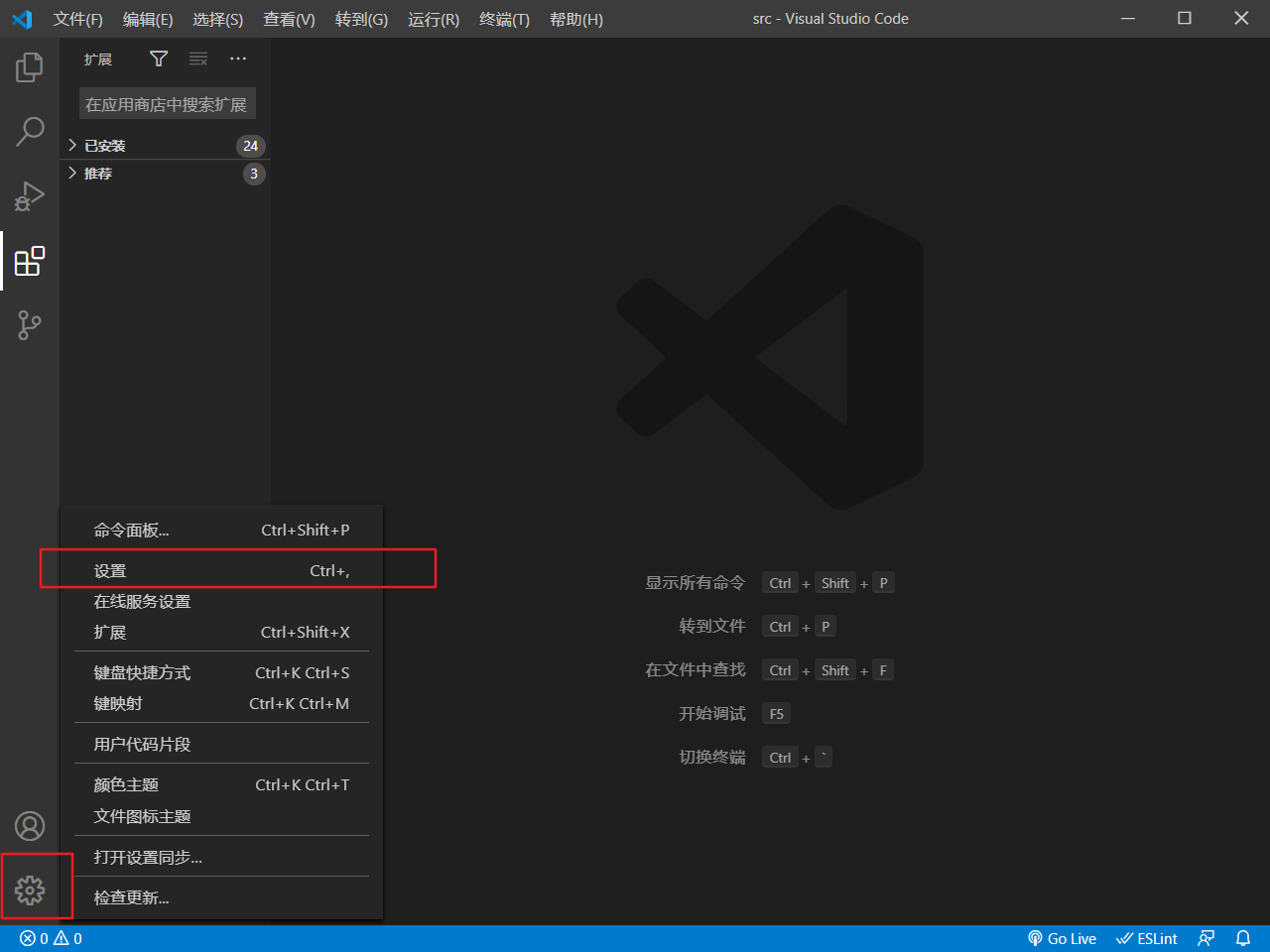Click the 转到文件 hint text
The width and height of the screenshot is (1270, 952).
[x=712, y=627]
